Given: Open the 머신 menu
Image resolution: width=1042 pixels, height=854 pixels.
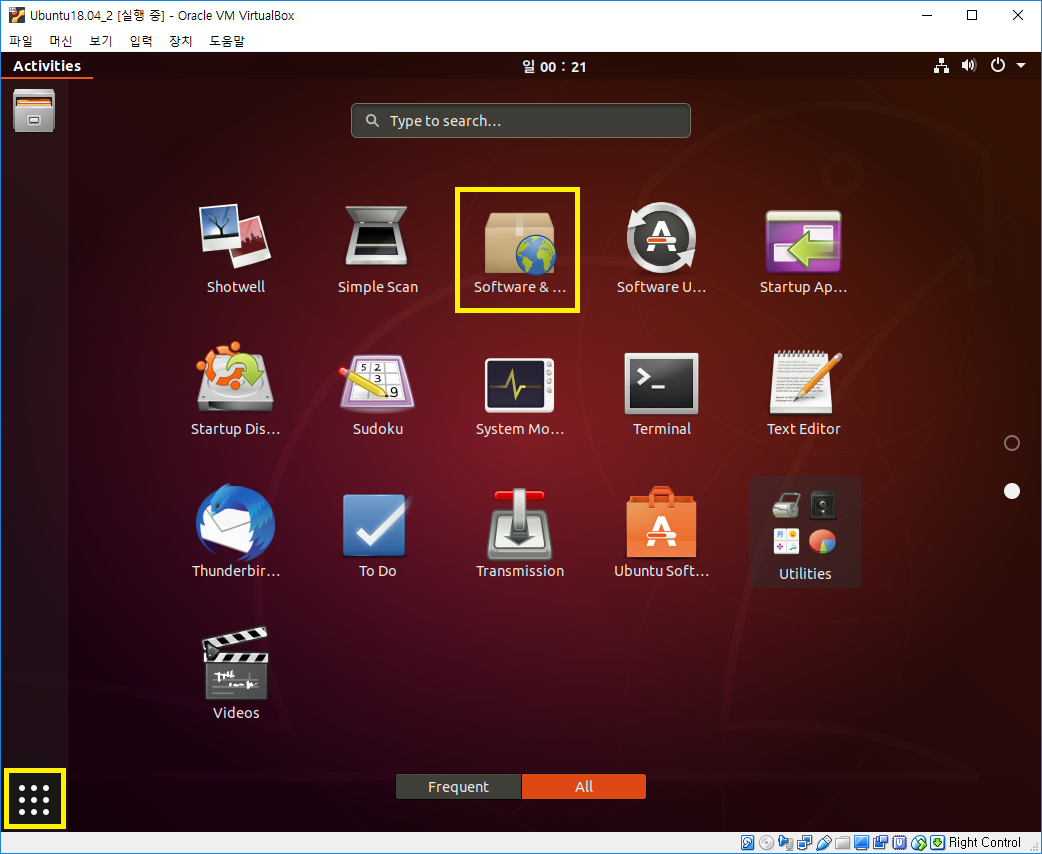Looking at the screenshot, I should click(60, 41).
